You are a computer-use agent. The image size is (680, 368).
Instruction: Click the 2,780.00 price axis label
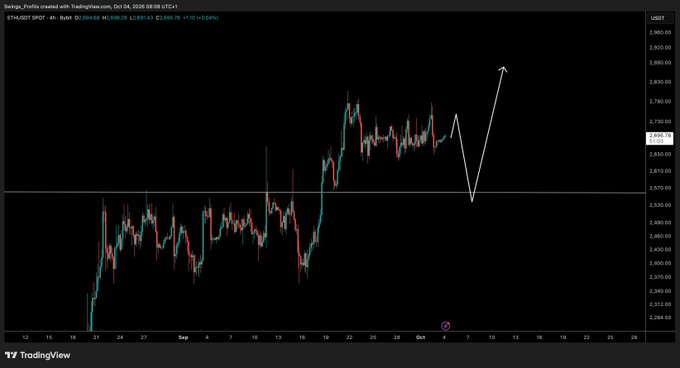pyautogui.click(x=660, y=101)
